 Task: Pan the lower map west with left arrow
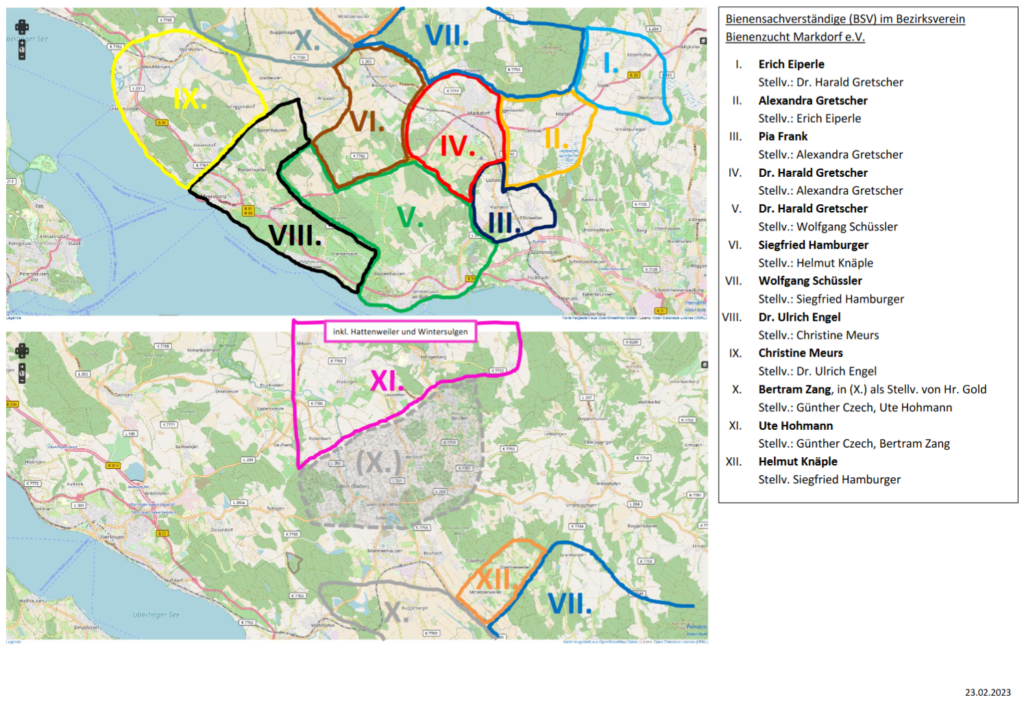pos(18,351)
